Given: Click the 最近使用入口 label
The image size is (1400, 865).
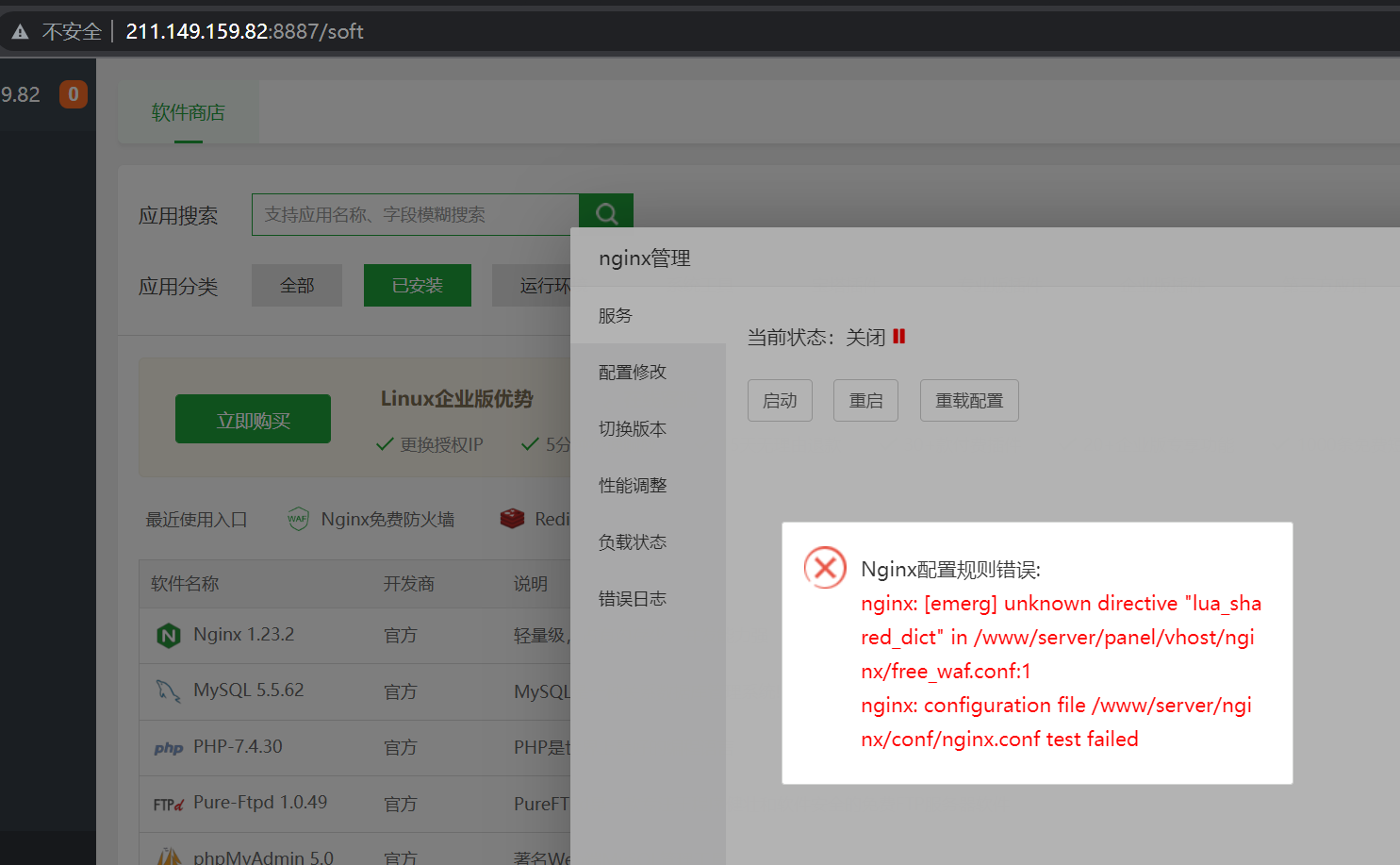Looking at the screenshot, I should pos(196,520).
